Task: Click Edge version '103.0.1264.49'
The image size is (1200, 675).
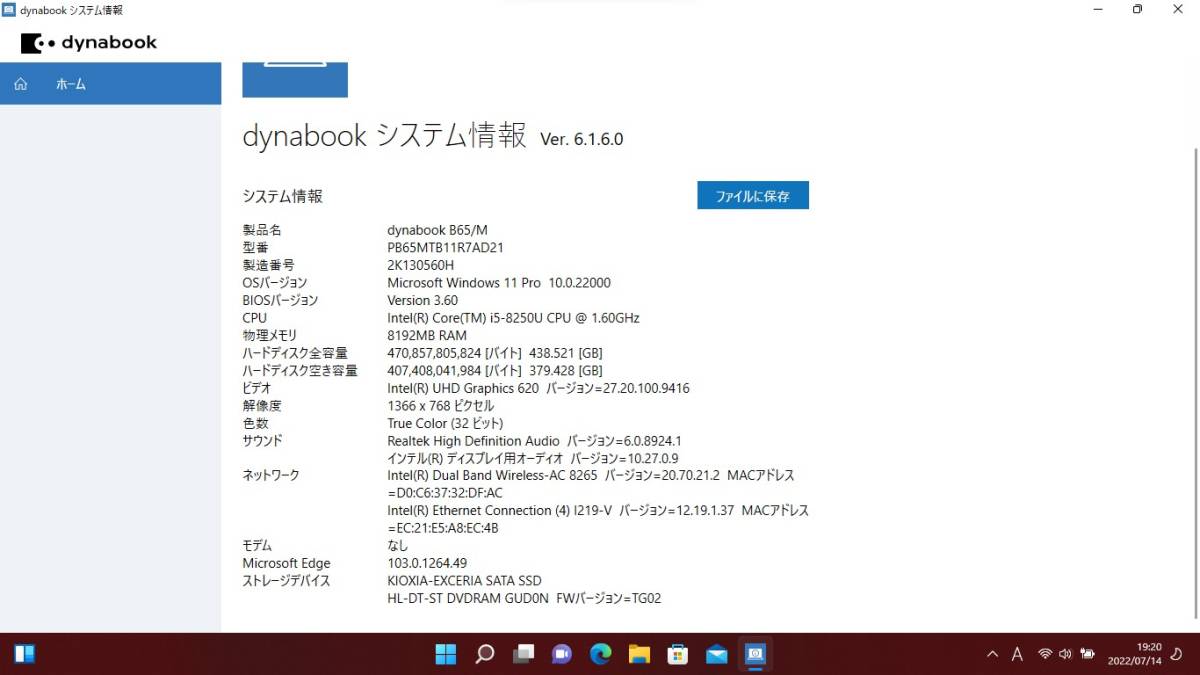Action: point(427,563)
